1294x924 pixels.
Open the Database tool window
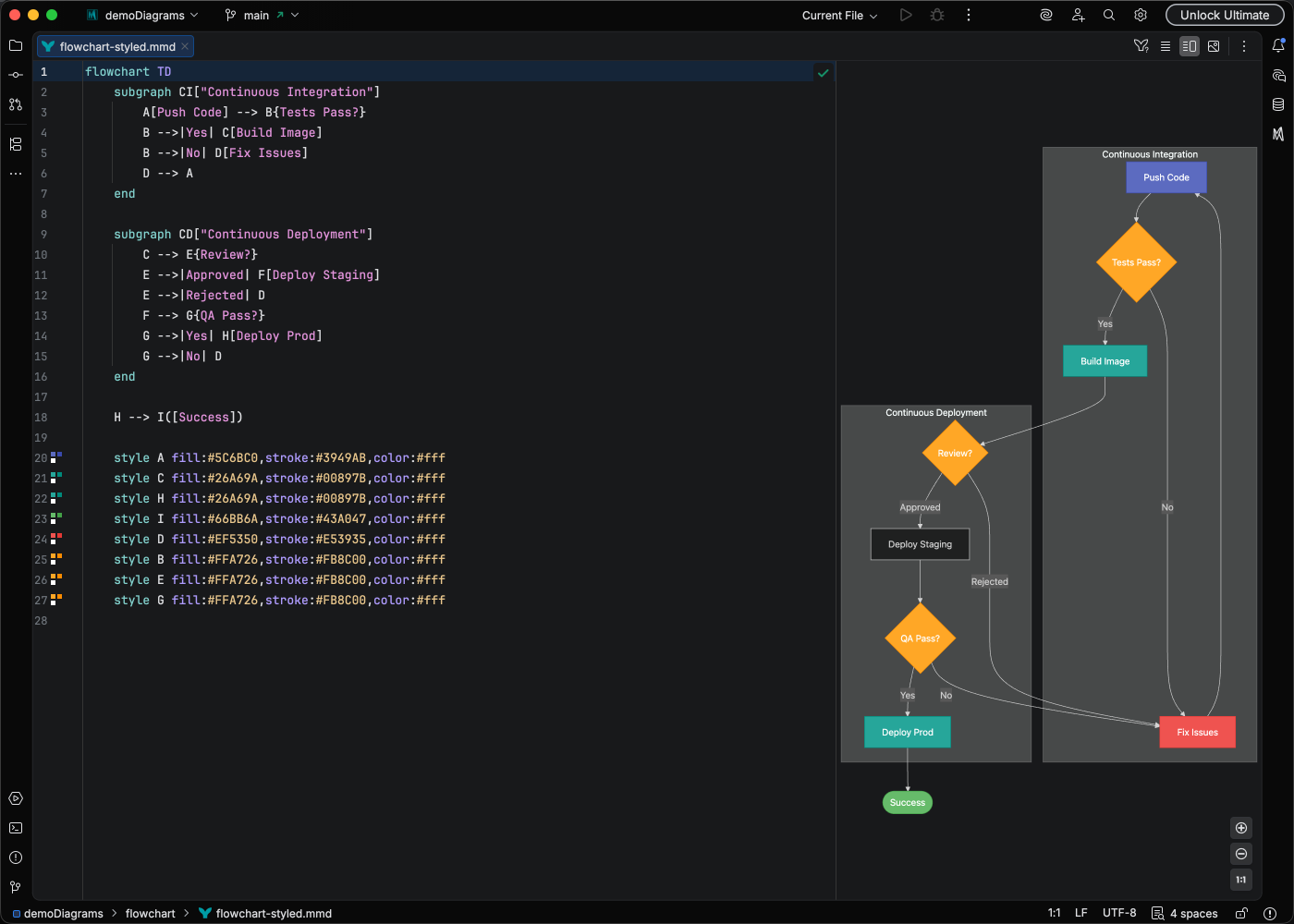[1278, 104]
